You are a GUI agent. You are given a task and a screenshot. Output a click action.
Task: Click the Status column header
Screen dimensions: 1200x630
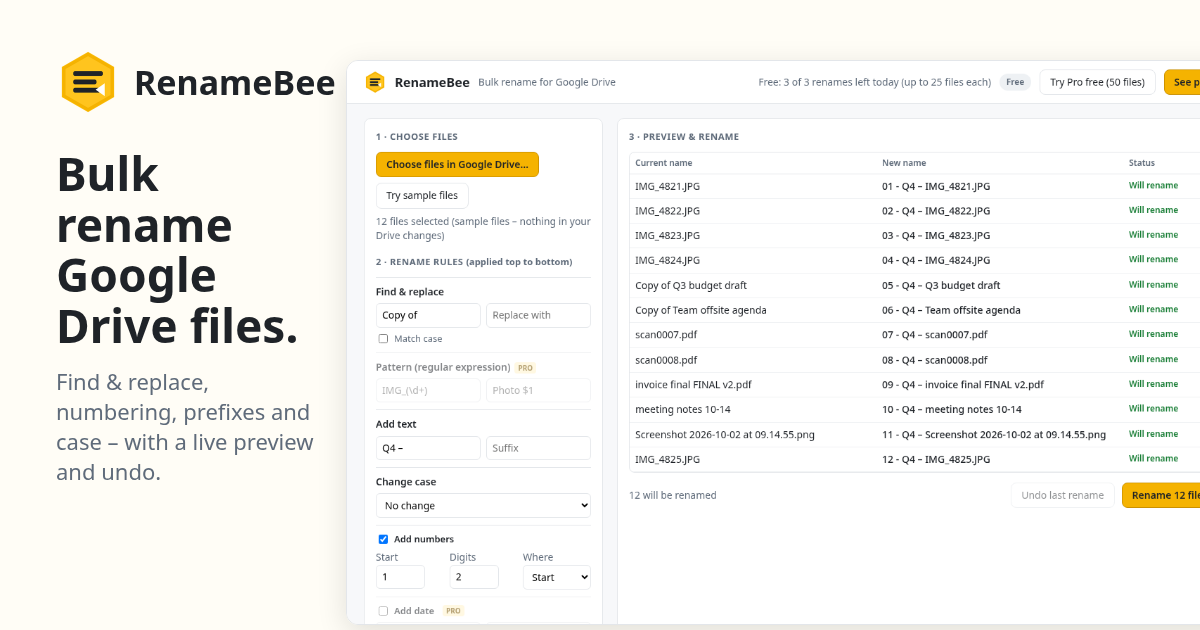pos(1142,163)
